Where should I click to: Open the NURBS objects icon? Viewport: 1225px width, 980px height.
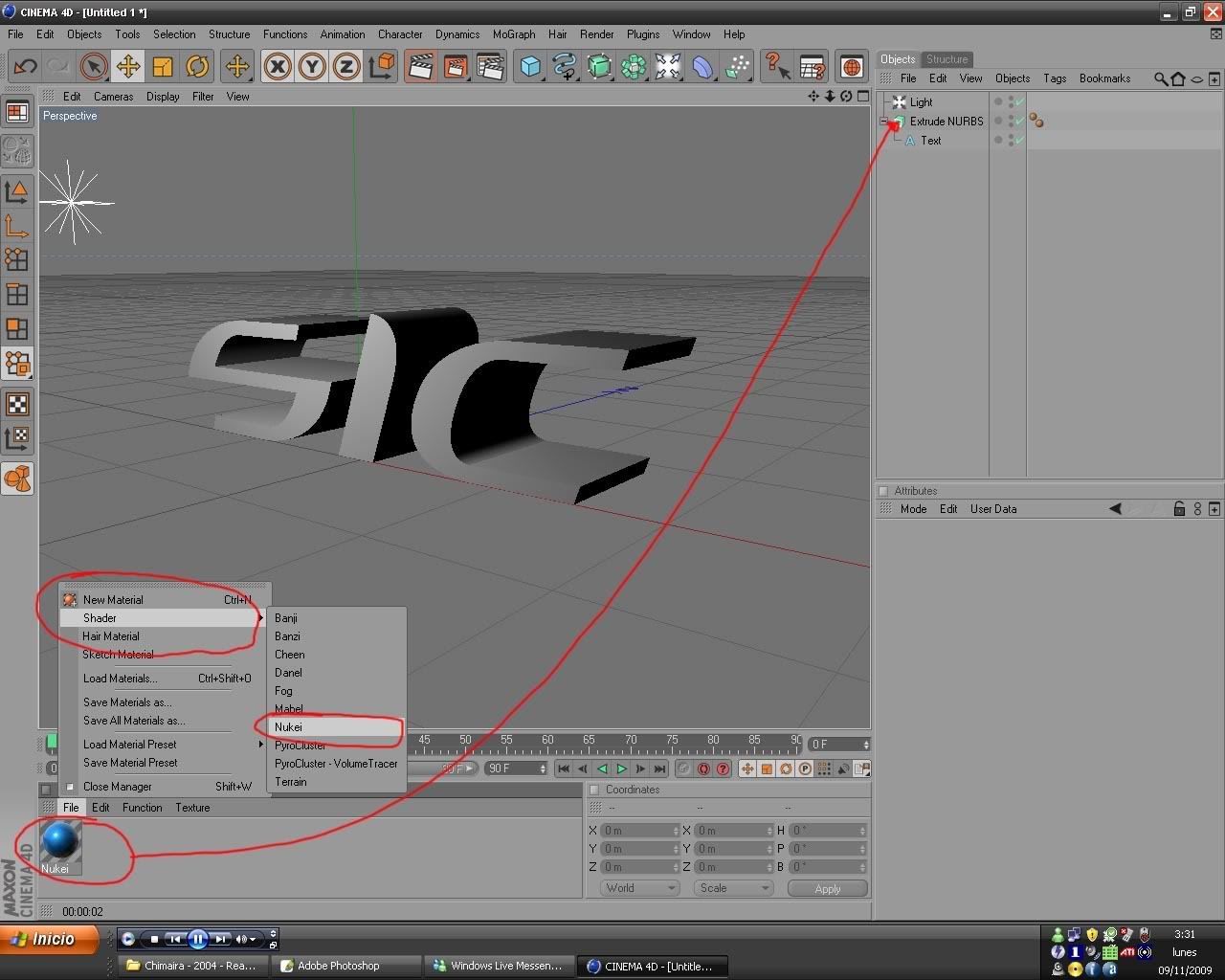pos(599,66)
